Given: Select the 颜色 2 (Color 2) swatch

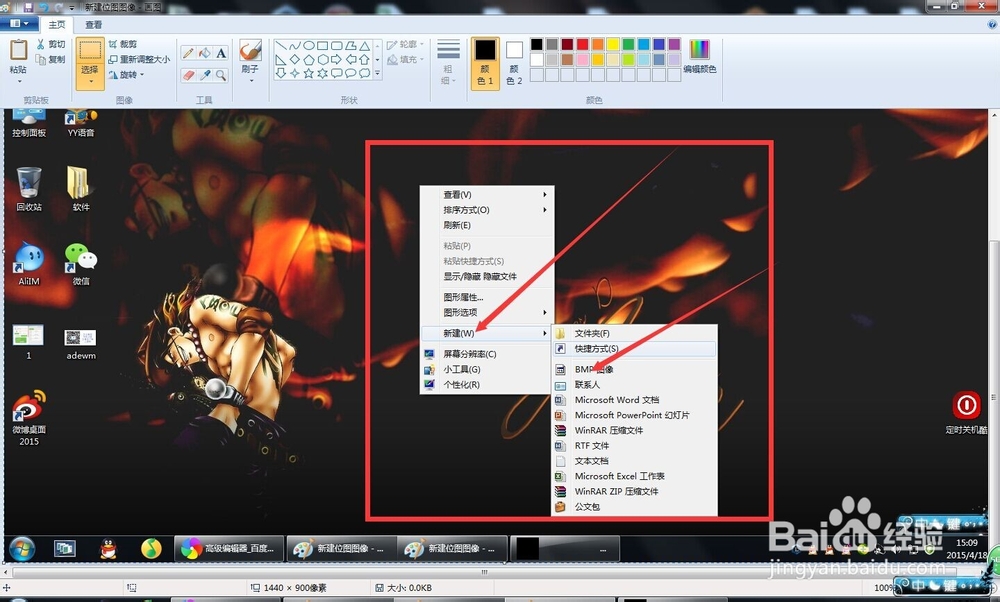Looking at the screenshot, I should 514,62.
